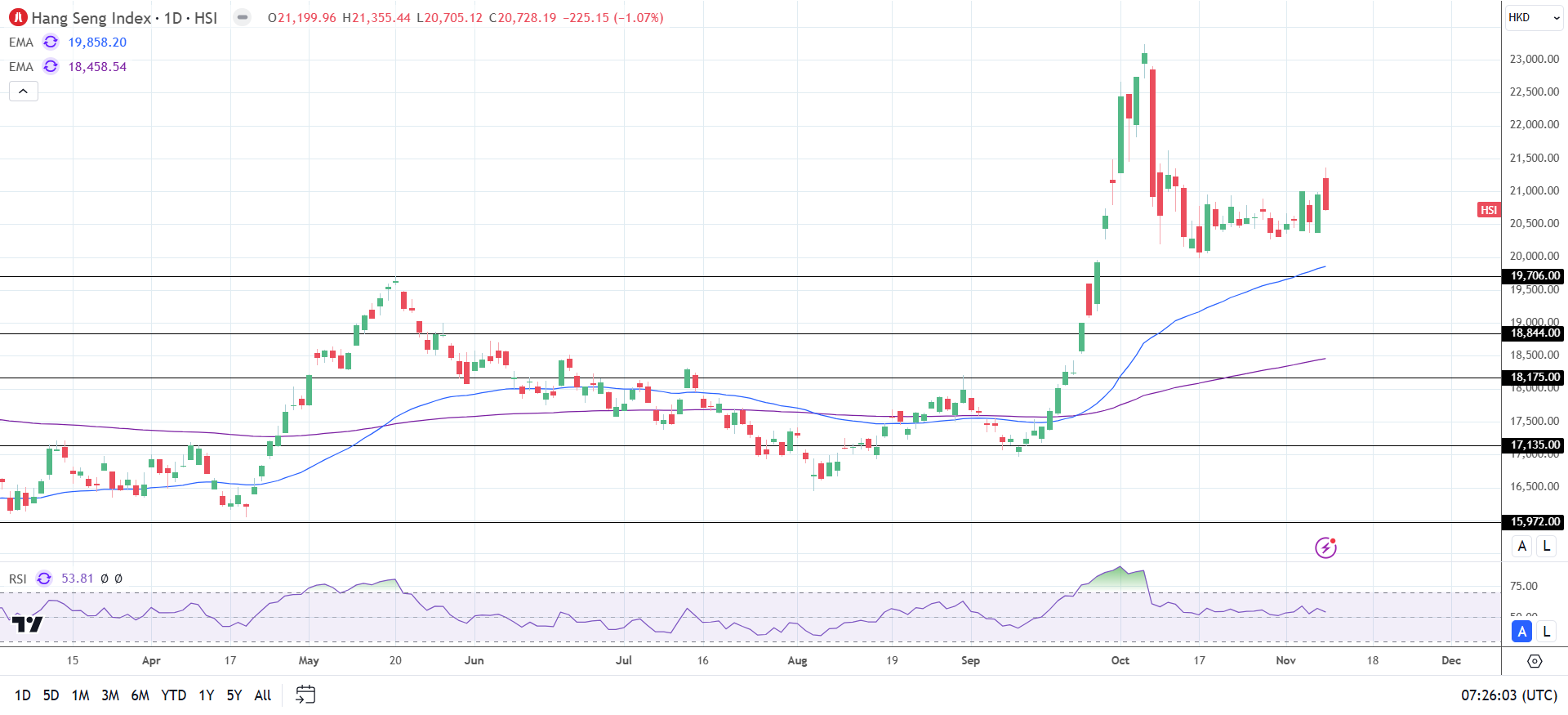Click the refresh icon beside RSI 53.81
This screenshot has height=715, width=1568.
tap(44, 579)
